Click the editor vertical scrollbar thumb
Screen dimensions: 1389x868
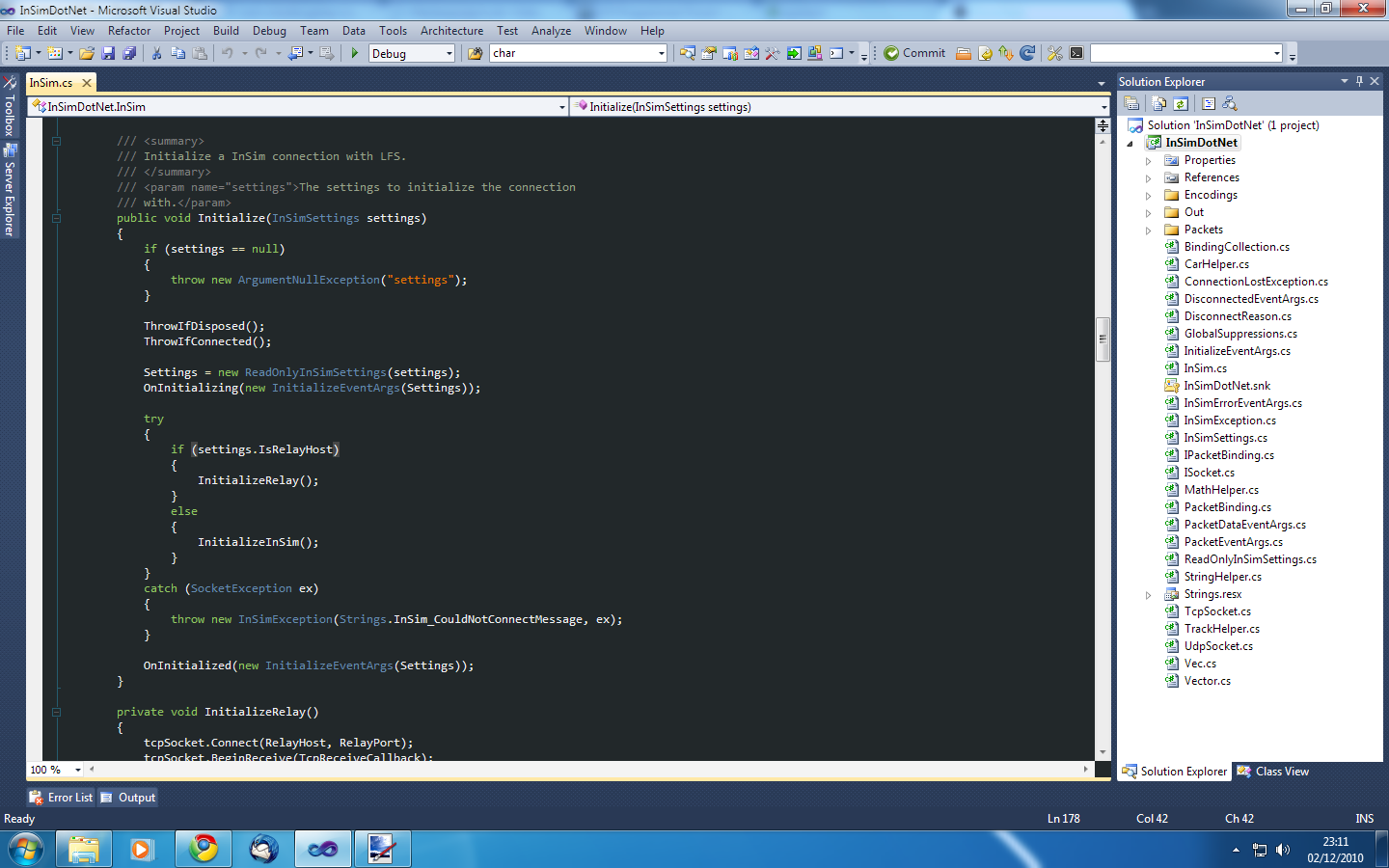tap(1103, 339)
